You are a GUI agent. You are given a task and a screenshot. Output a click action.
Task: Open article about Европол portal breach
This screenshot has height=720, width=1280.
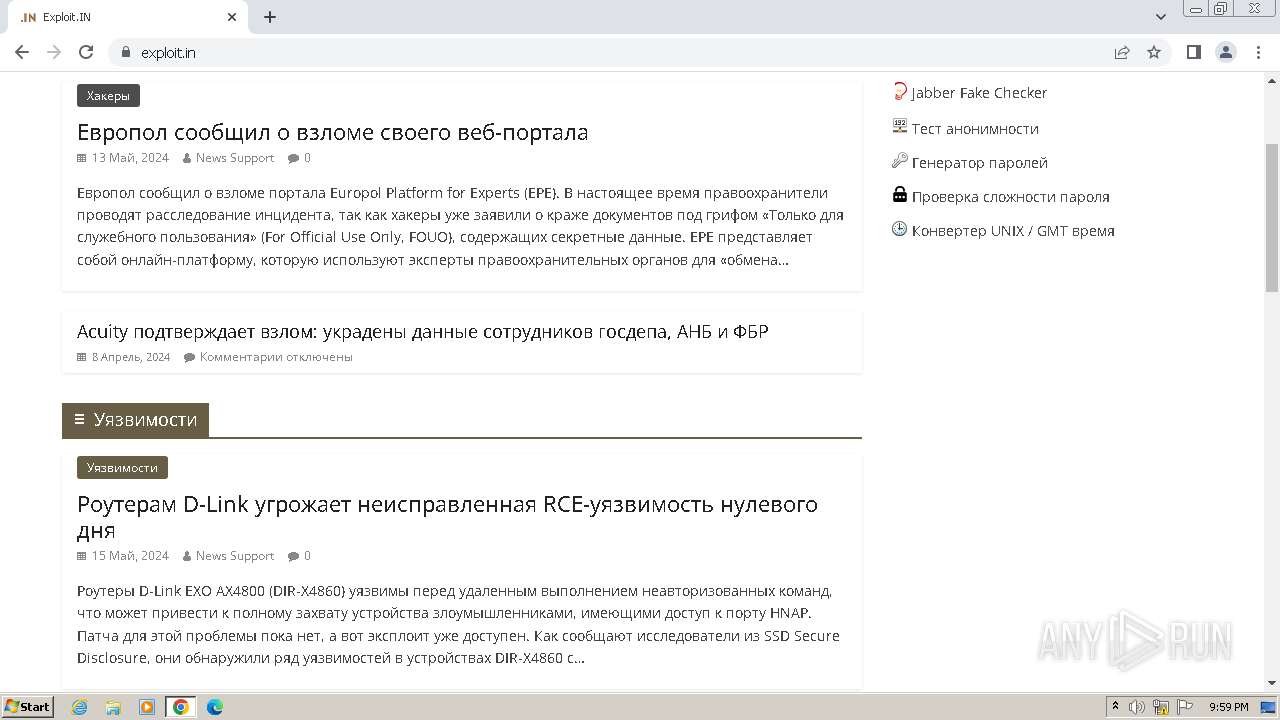click(x=332, y=132)
